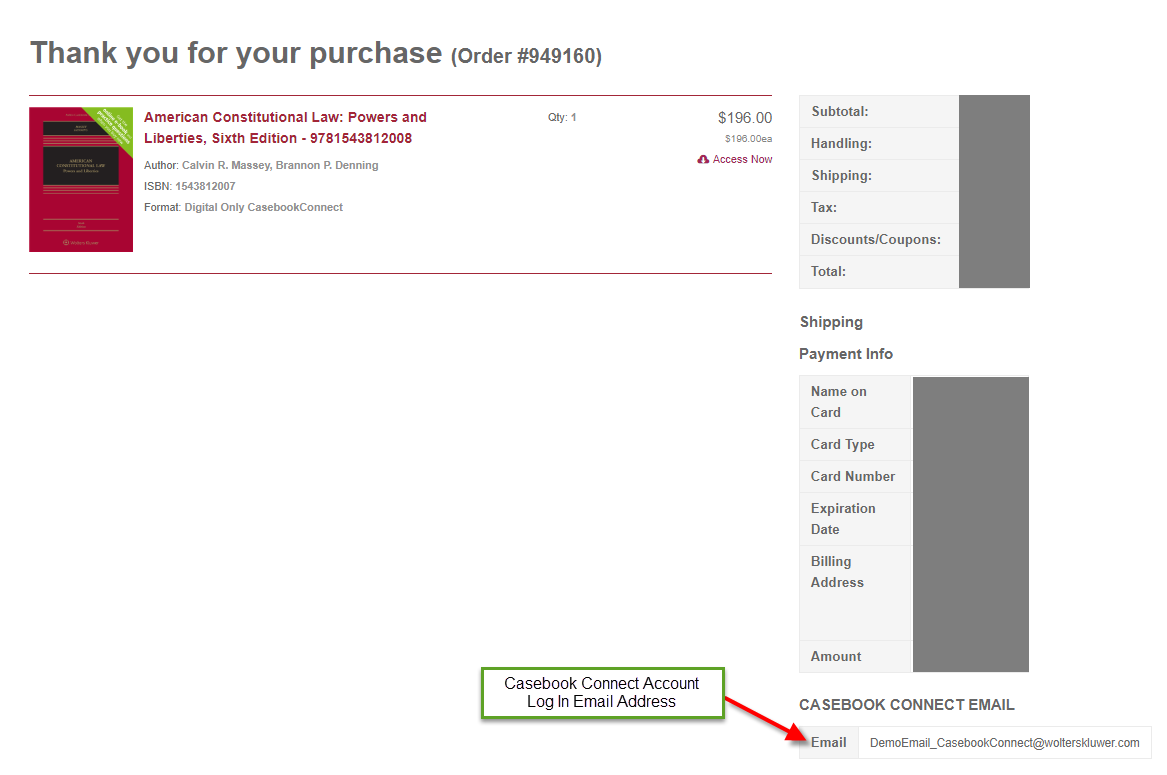The image size is (1167, 775).
Task: Click the $196.00ea unit price
Action: click(x=749, y=138)
